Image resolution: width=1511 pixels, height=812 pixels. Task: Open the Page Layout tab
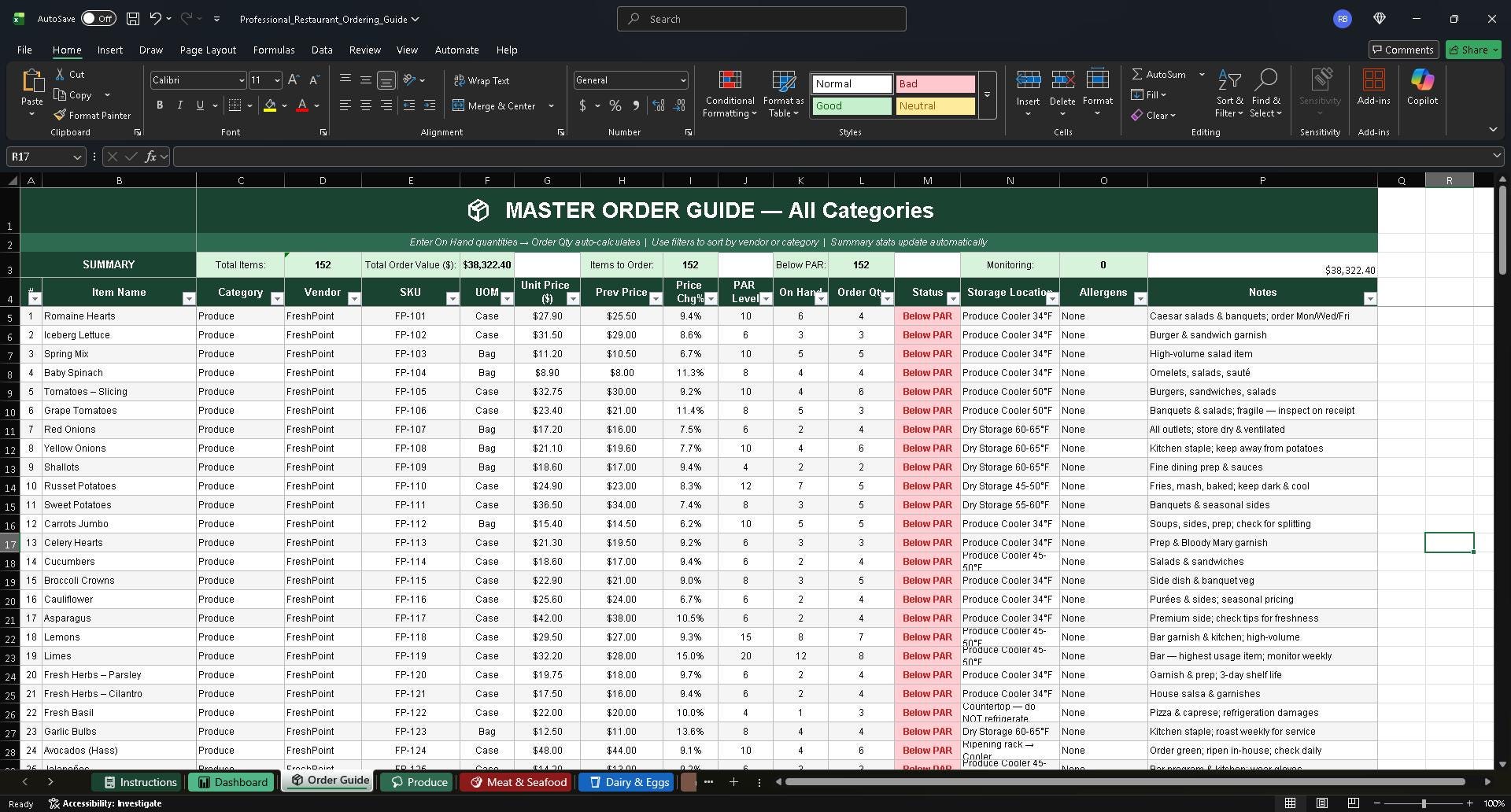click(208, 50)
